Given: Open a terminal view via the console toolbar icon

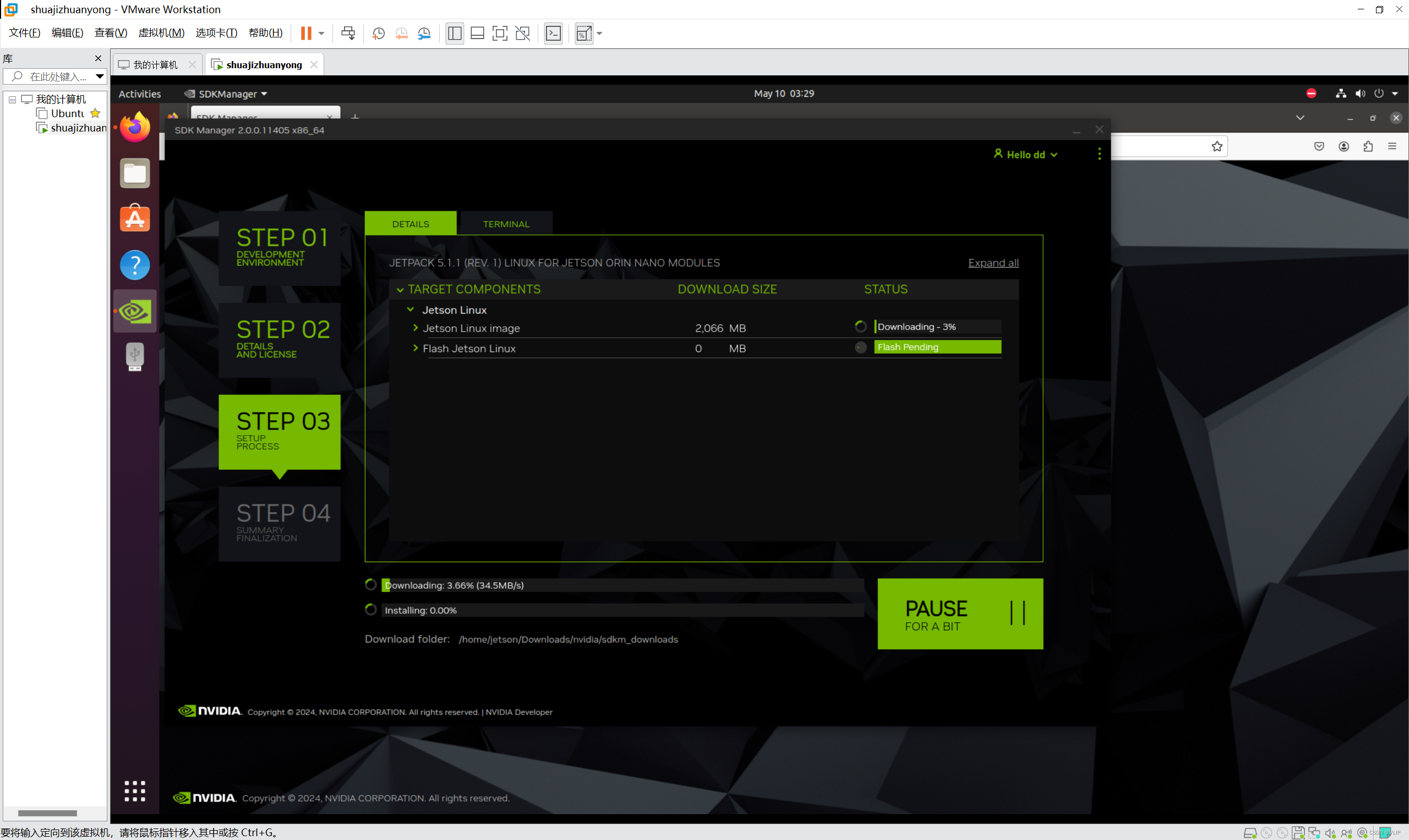Looking at the screenshot, I should point(553,33).
